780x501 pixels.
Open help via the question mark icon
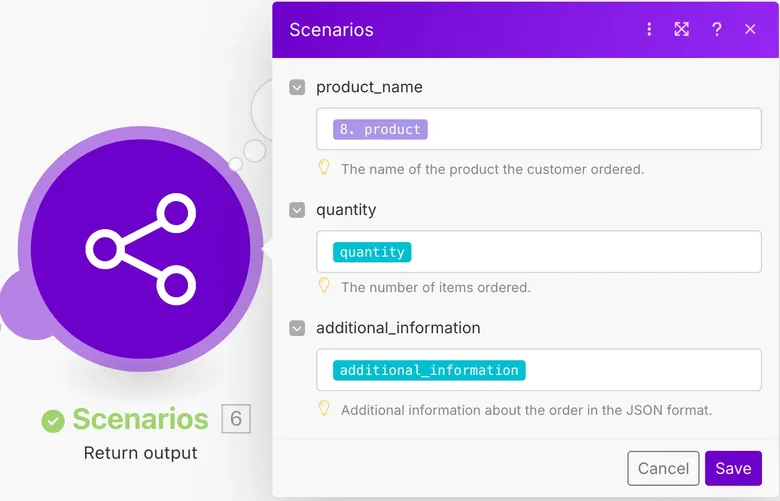[716, 29]
